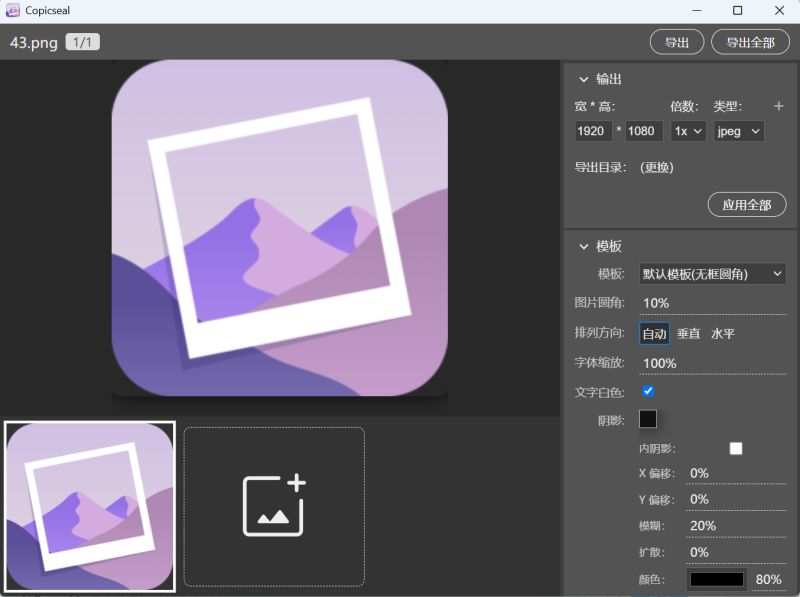Select 垂直 vertical arrangement direction
This screenshot has height=597, width=800.
pos(688,334)
